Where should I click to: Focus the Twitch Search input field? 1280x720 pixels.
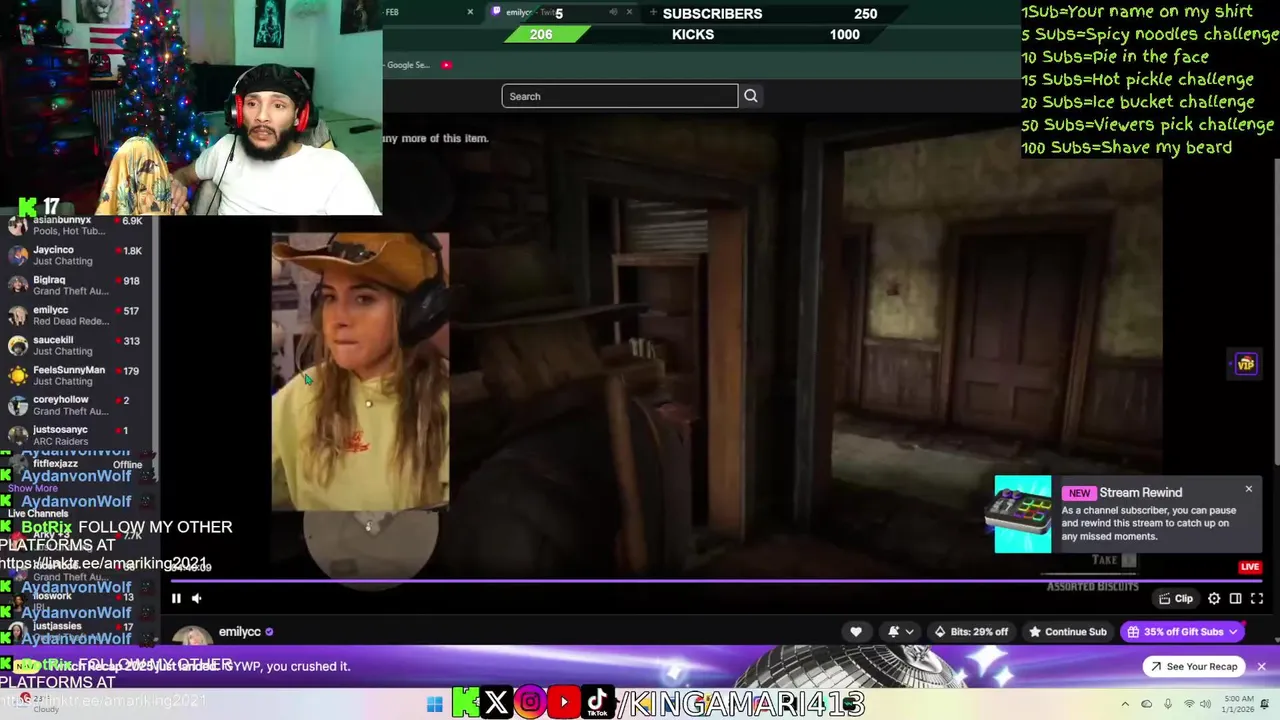click(x=620, y=96)
